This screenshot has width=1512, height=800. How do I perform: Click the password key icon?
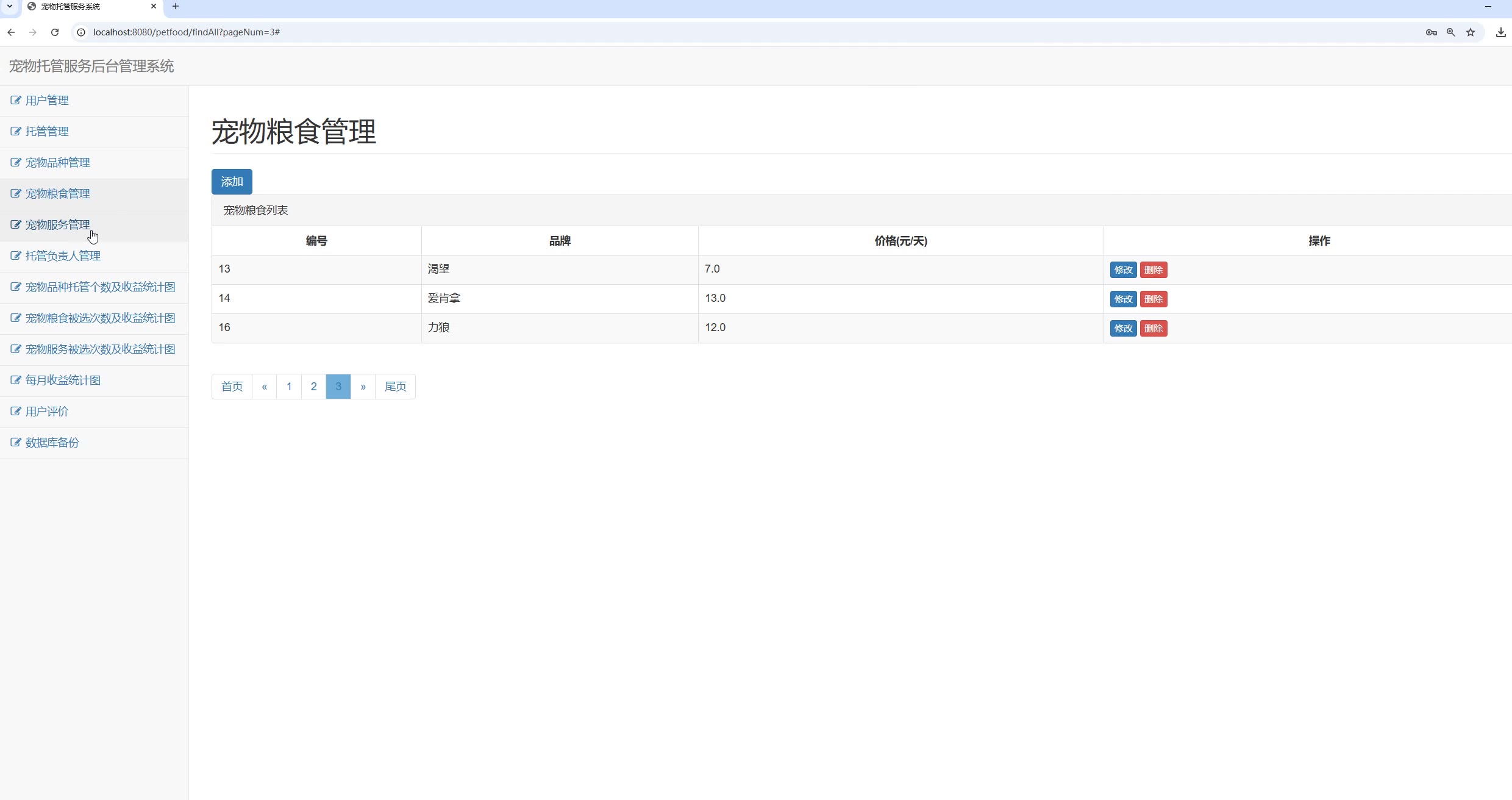[x=1431, y=32]
